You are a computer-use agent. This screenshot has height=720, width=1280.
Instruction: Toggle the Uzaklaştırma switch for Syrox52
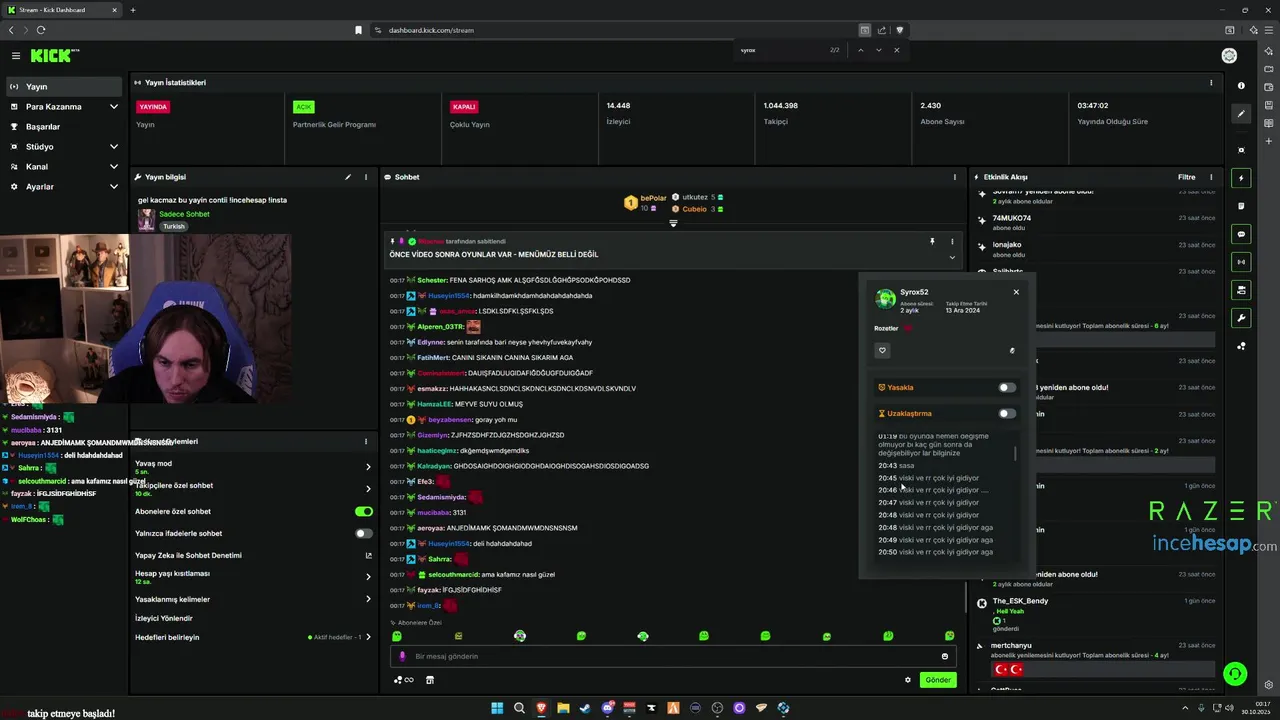[x=1007, y=413]
